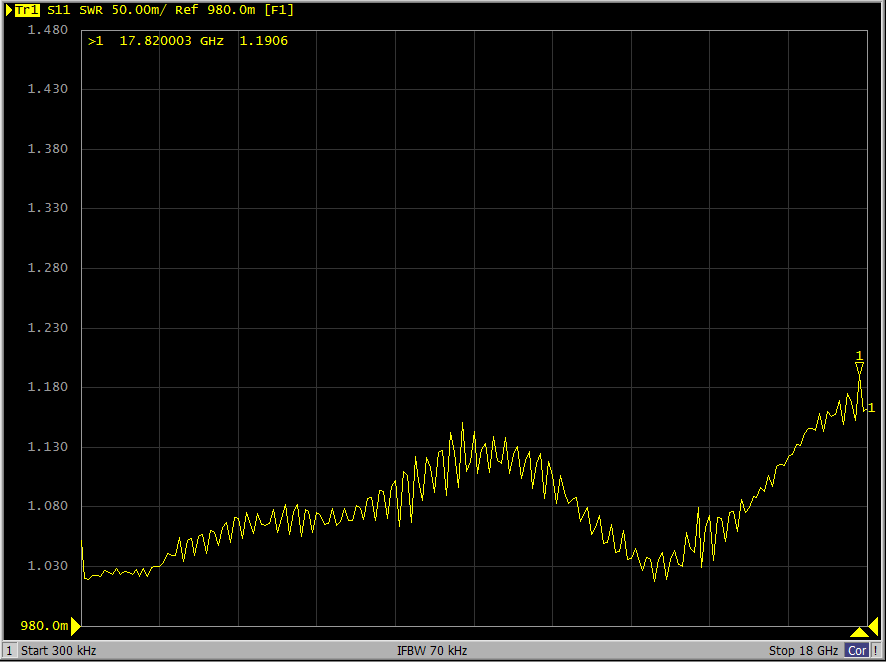Click the Ref 980.0m reference value field
Screen dimensions: 886x662
tap(215, 10)
